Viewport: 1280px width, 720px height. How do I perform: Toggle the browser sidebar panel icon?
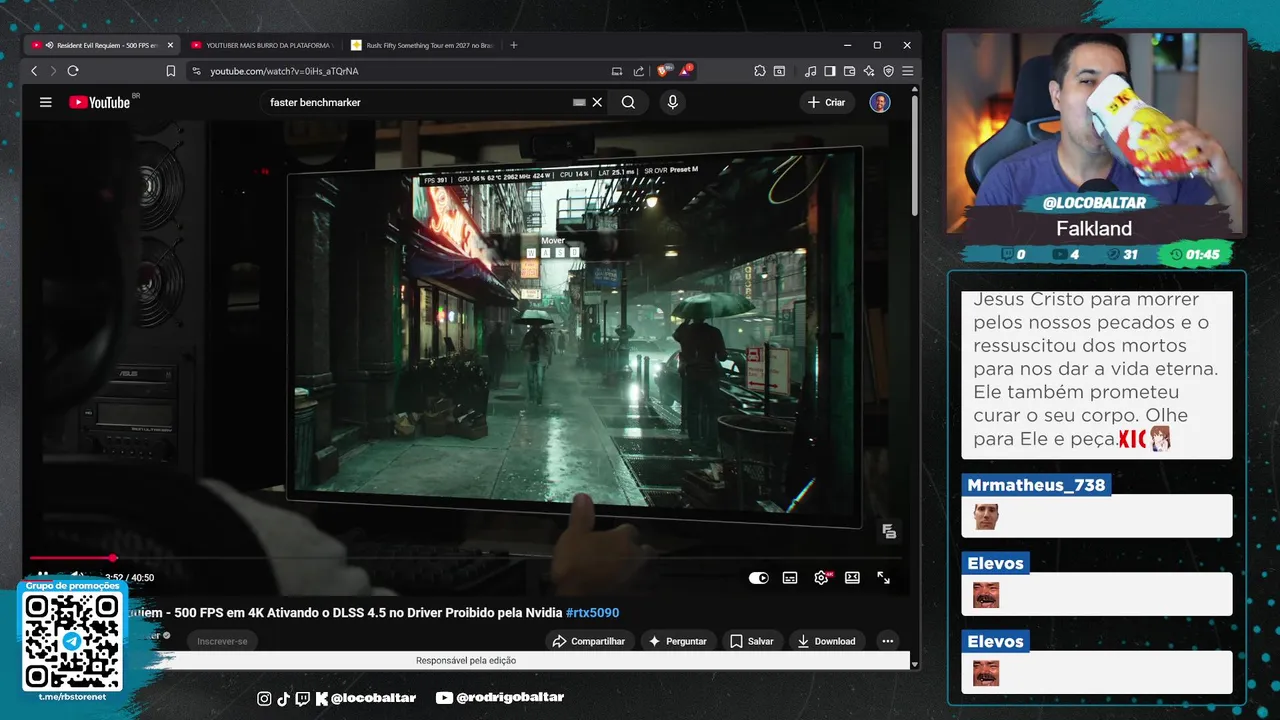click(830, 71)
